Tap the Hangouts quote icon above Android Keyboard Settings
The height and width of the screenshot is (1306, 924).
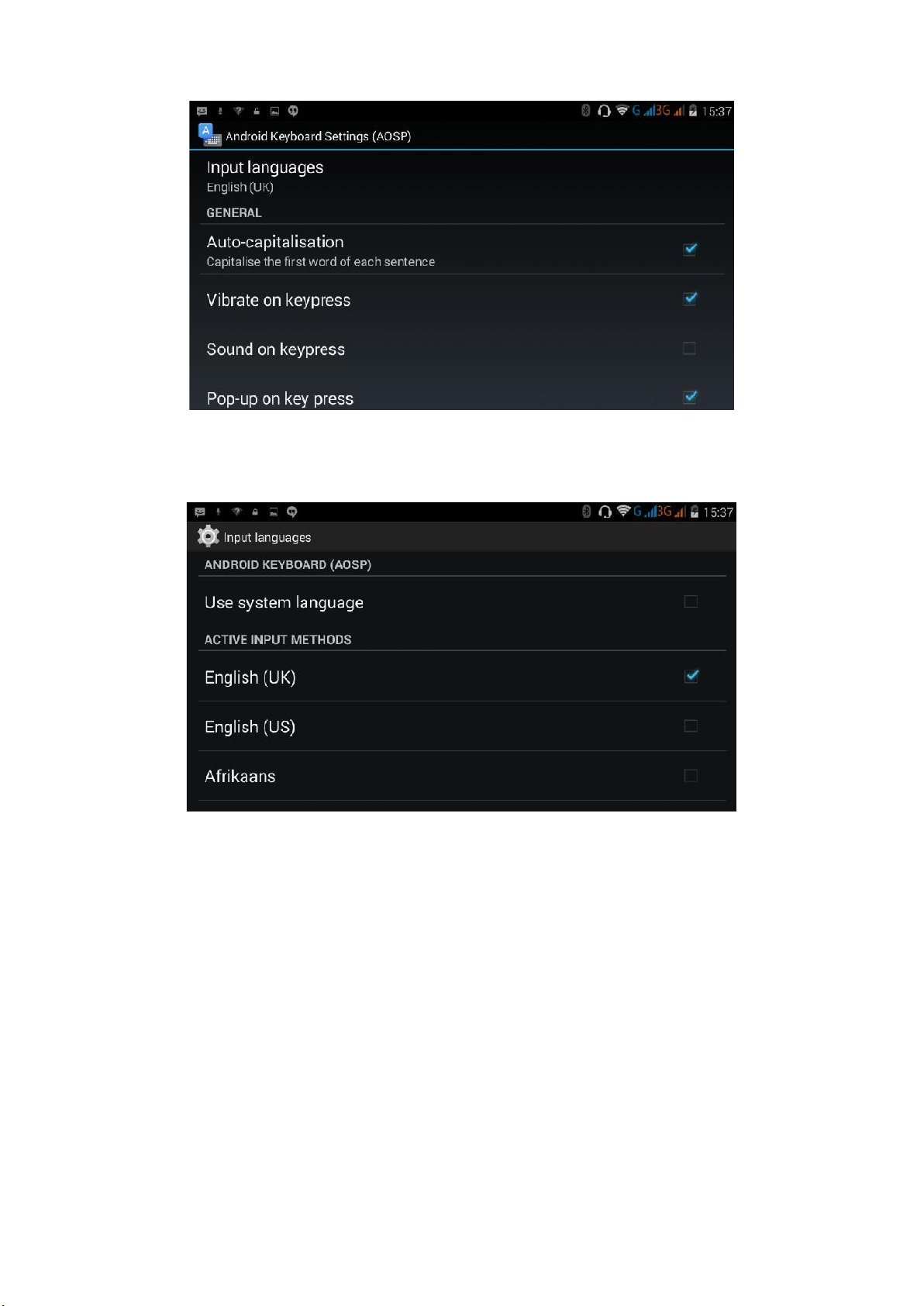293,111
